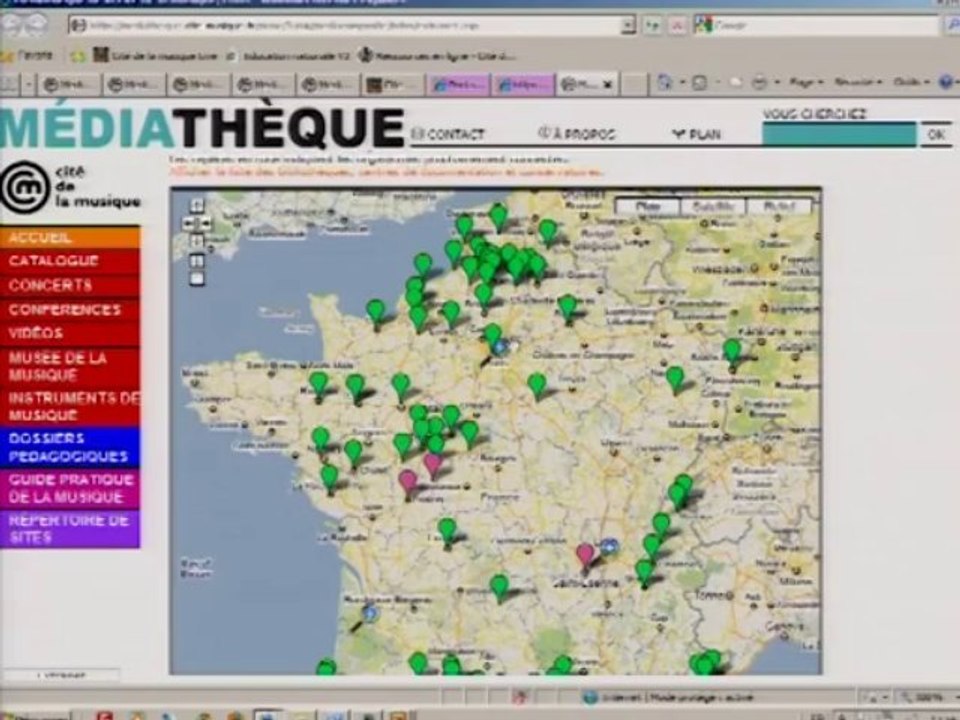Click the map pan down arrow
This screenshot has height=720, width=960.
pyautogui.click(x=197, y=241)
